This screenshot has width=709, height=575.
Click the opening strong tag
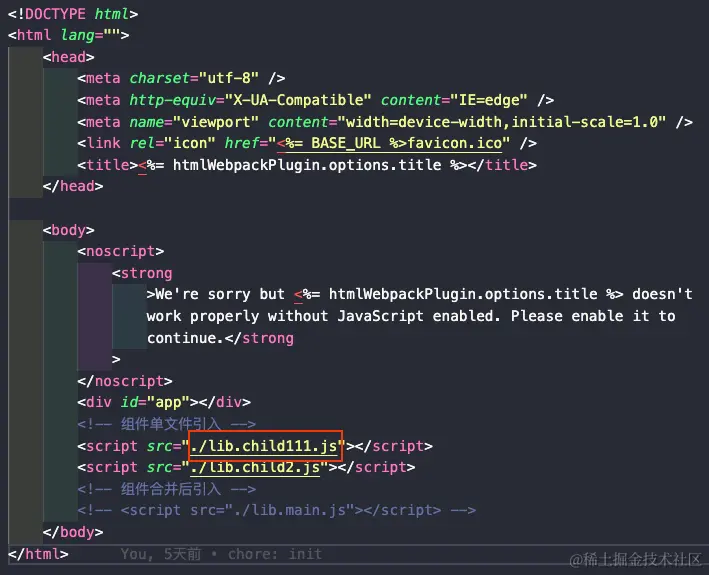(x=142, y=273)
